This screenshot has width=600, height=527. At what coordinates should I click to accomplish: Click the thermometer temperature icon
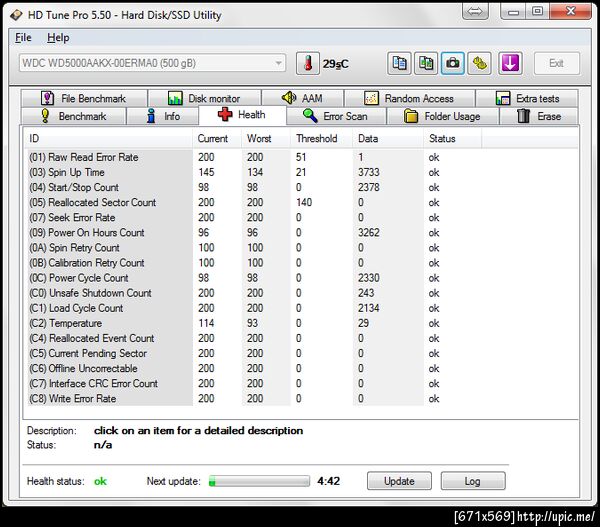(308, 63)
